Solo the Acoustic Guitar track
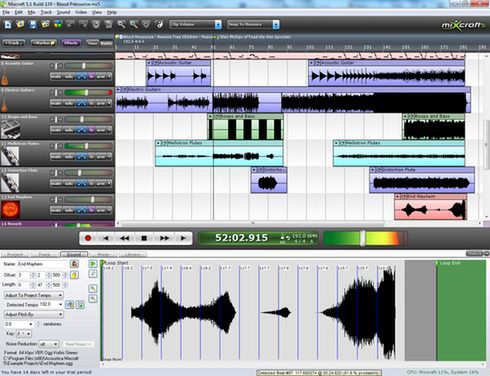Viewport: 490px width, 376px height. 69,77
